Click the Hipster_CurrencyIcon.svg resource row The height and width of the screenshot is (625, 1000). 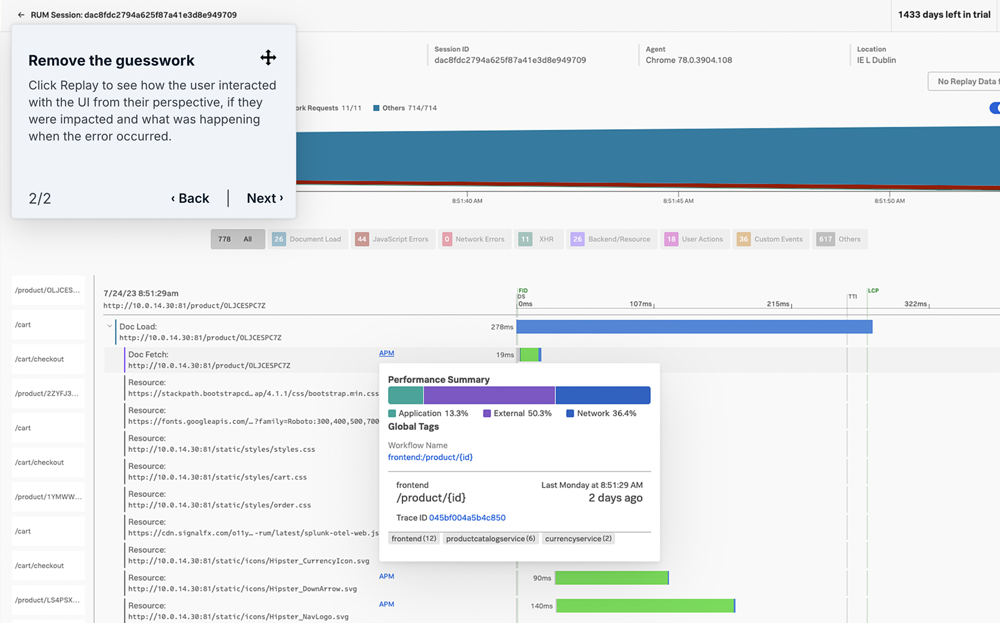tap(252, 555)
